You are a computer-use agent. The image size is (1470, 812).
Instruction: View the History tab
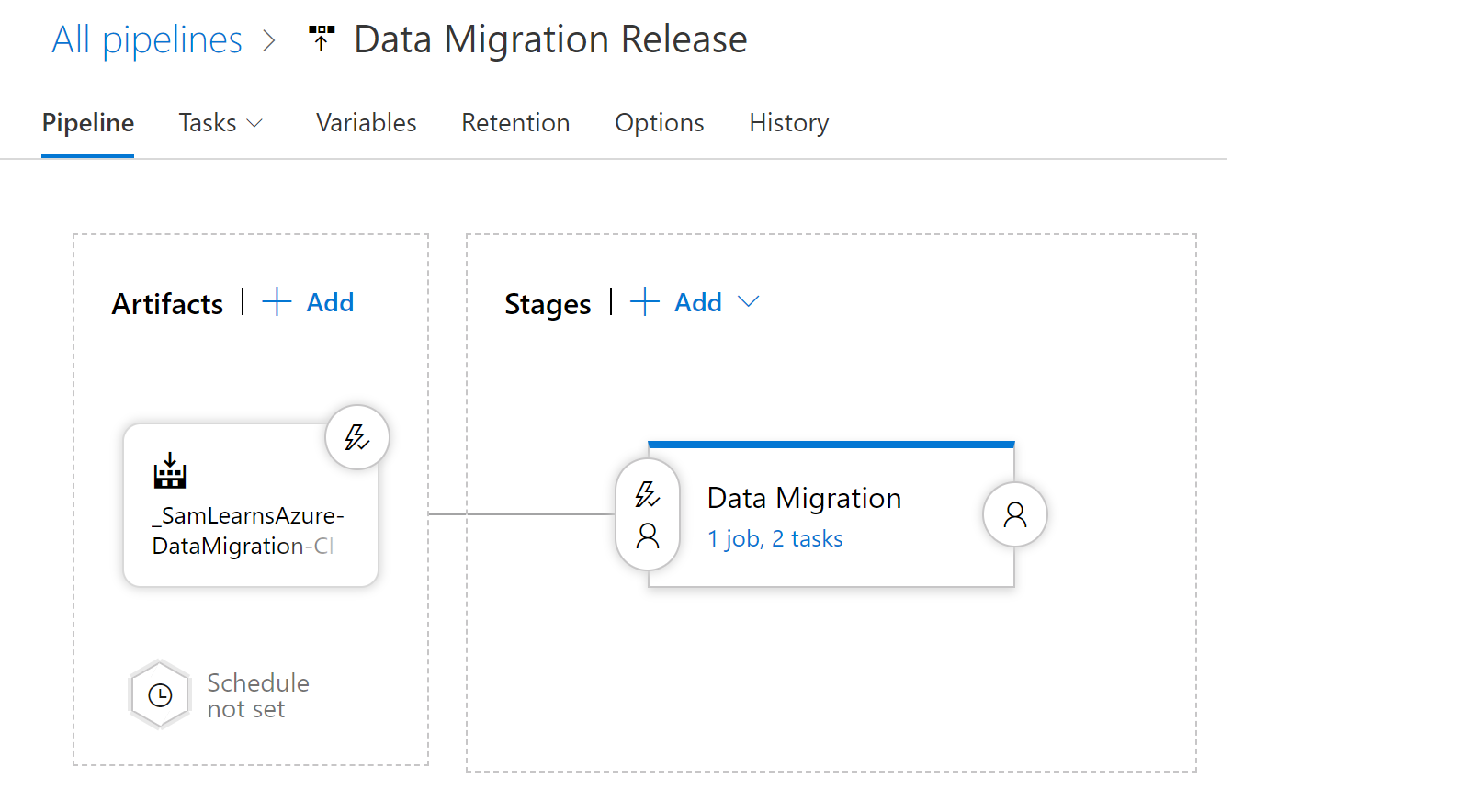click(788, 123)
